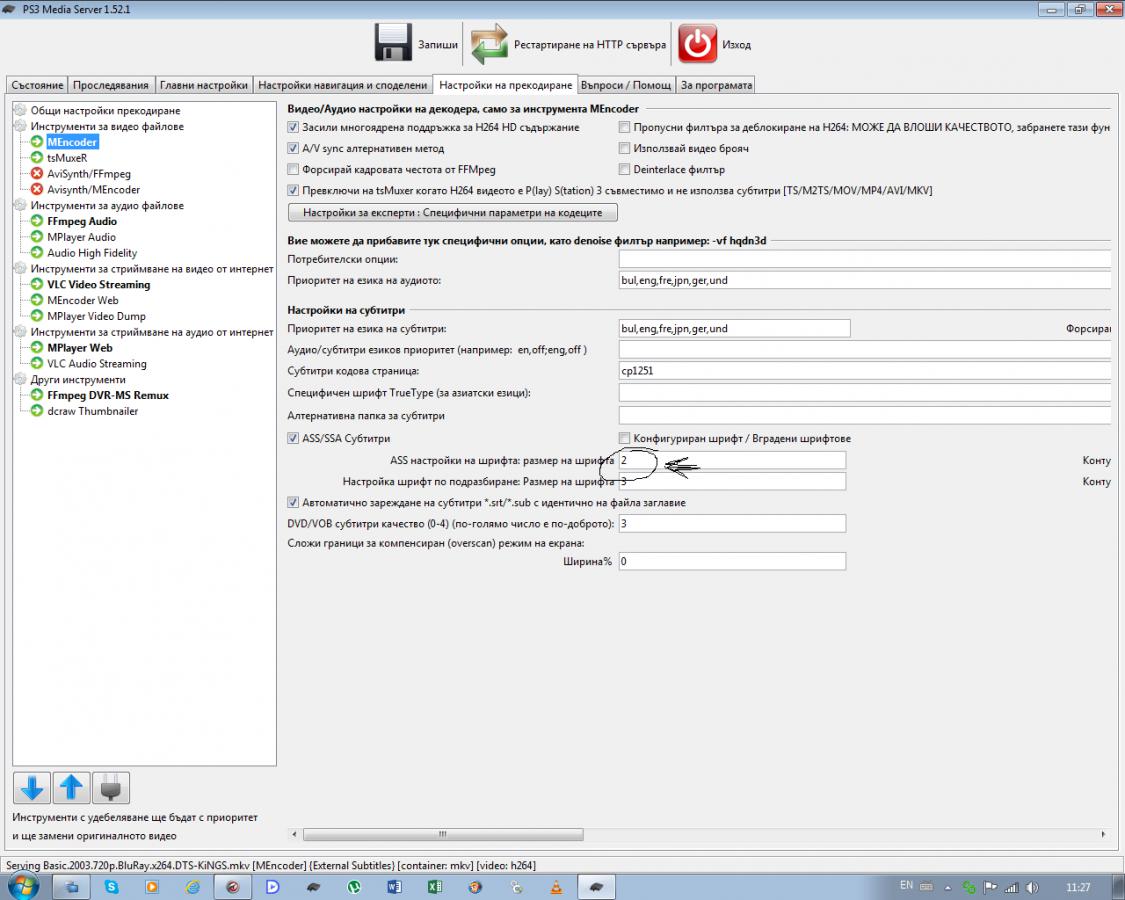Click green icon beside MPlayer Web
1125x900 pixels.
coord(37,347)
